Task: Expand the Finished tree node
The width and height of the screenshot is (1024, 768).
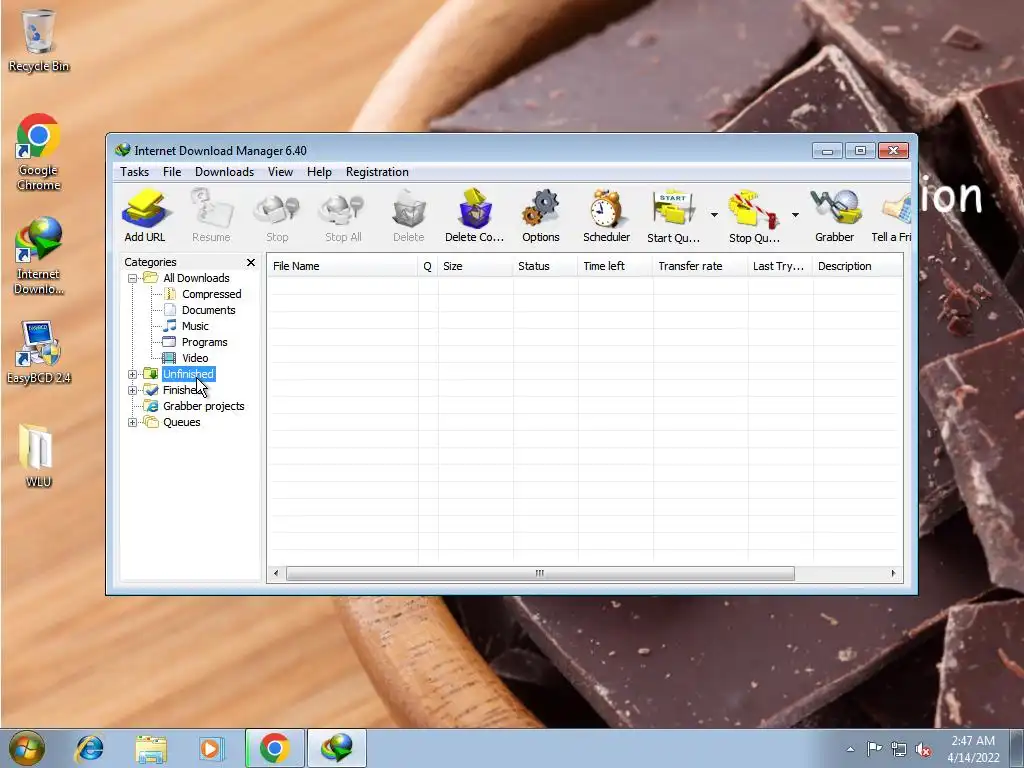Action: click(x=133, y=391)
